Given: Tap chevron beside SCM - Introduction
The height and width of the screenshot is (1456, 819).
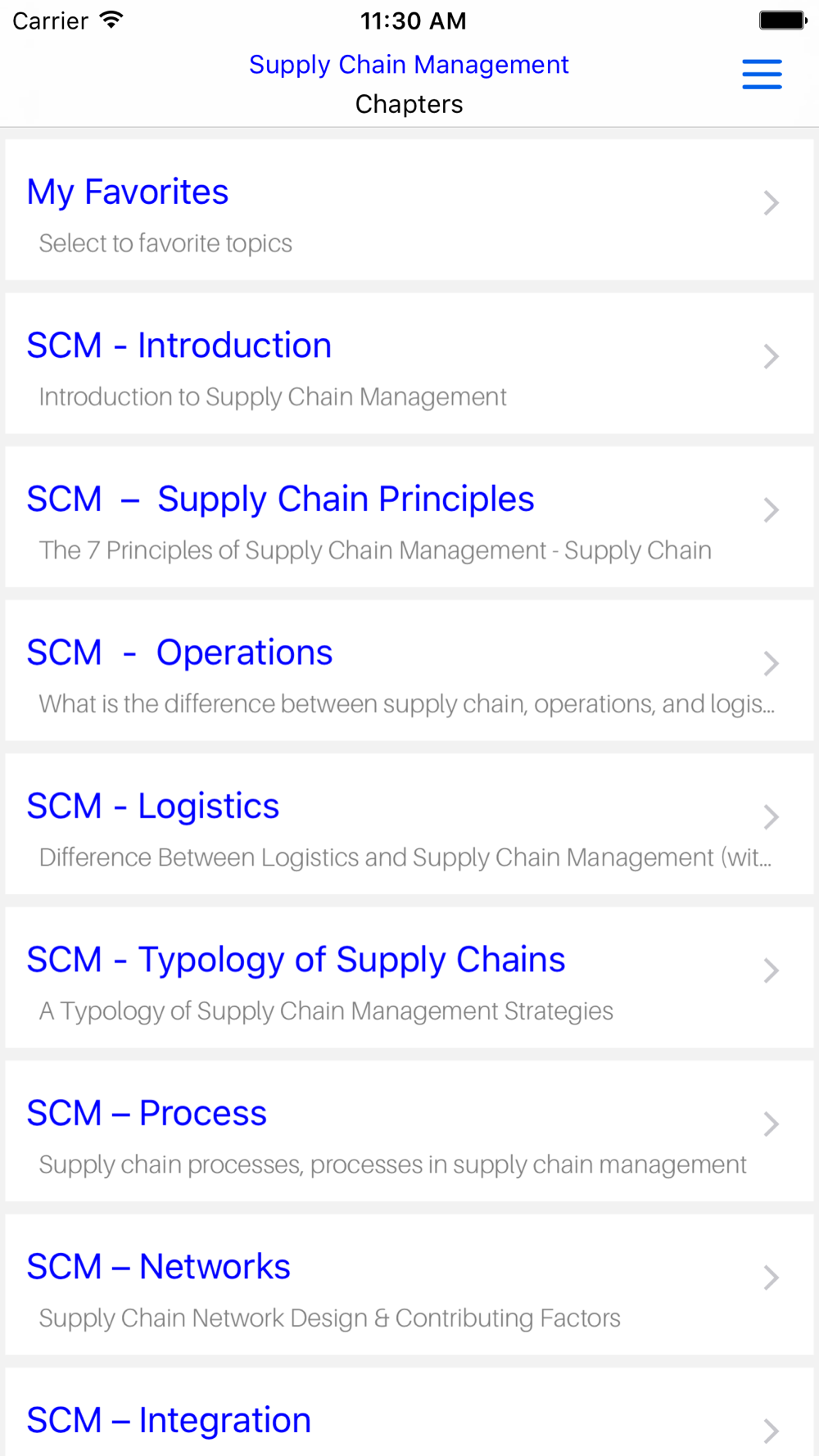Looking at the screenshot, I should tap(771, 356).
